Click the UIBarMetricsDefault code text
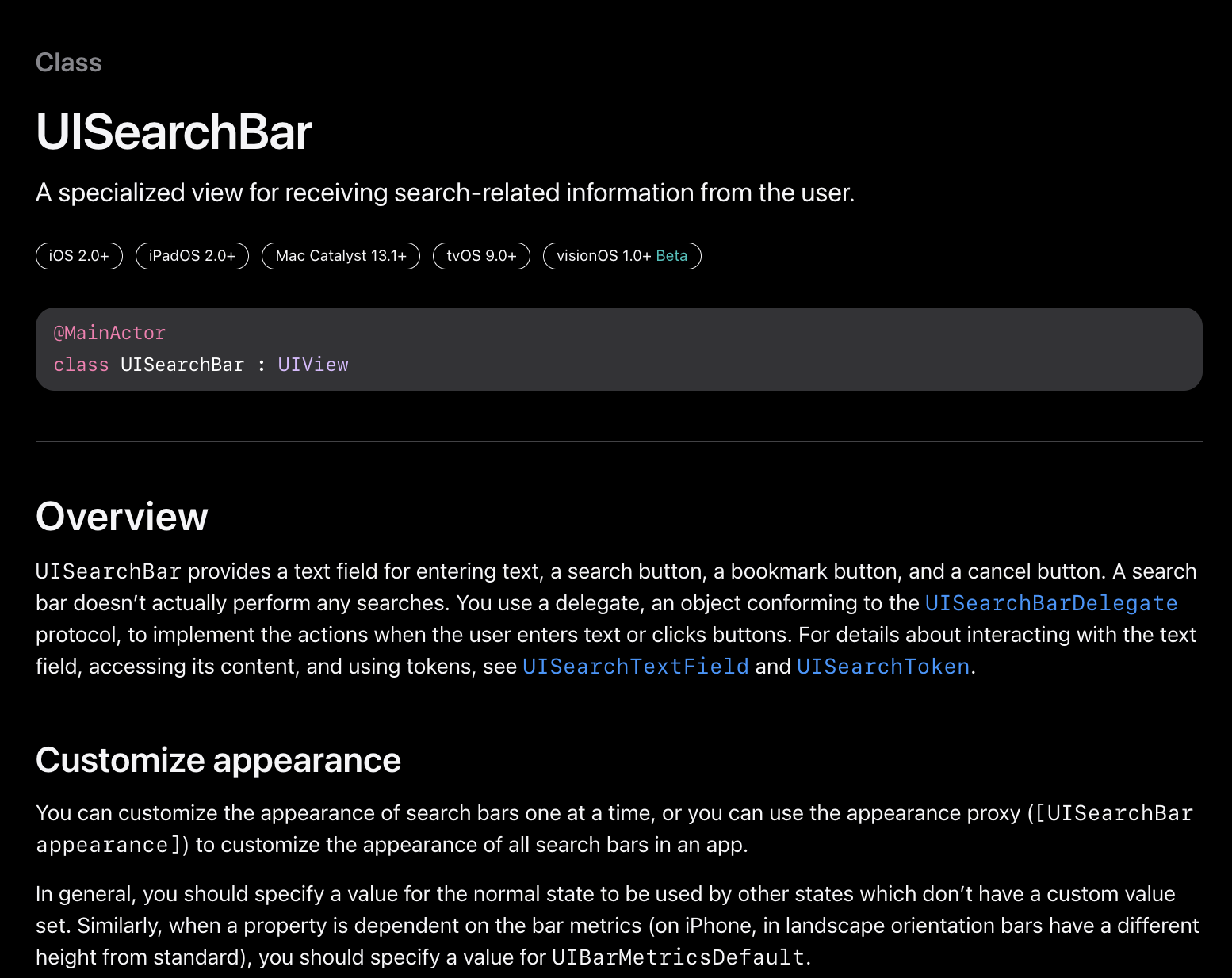Image resolution: width=1232 pixels, height=978 pixels. [679, 957]
